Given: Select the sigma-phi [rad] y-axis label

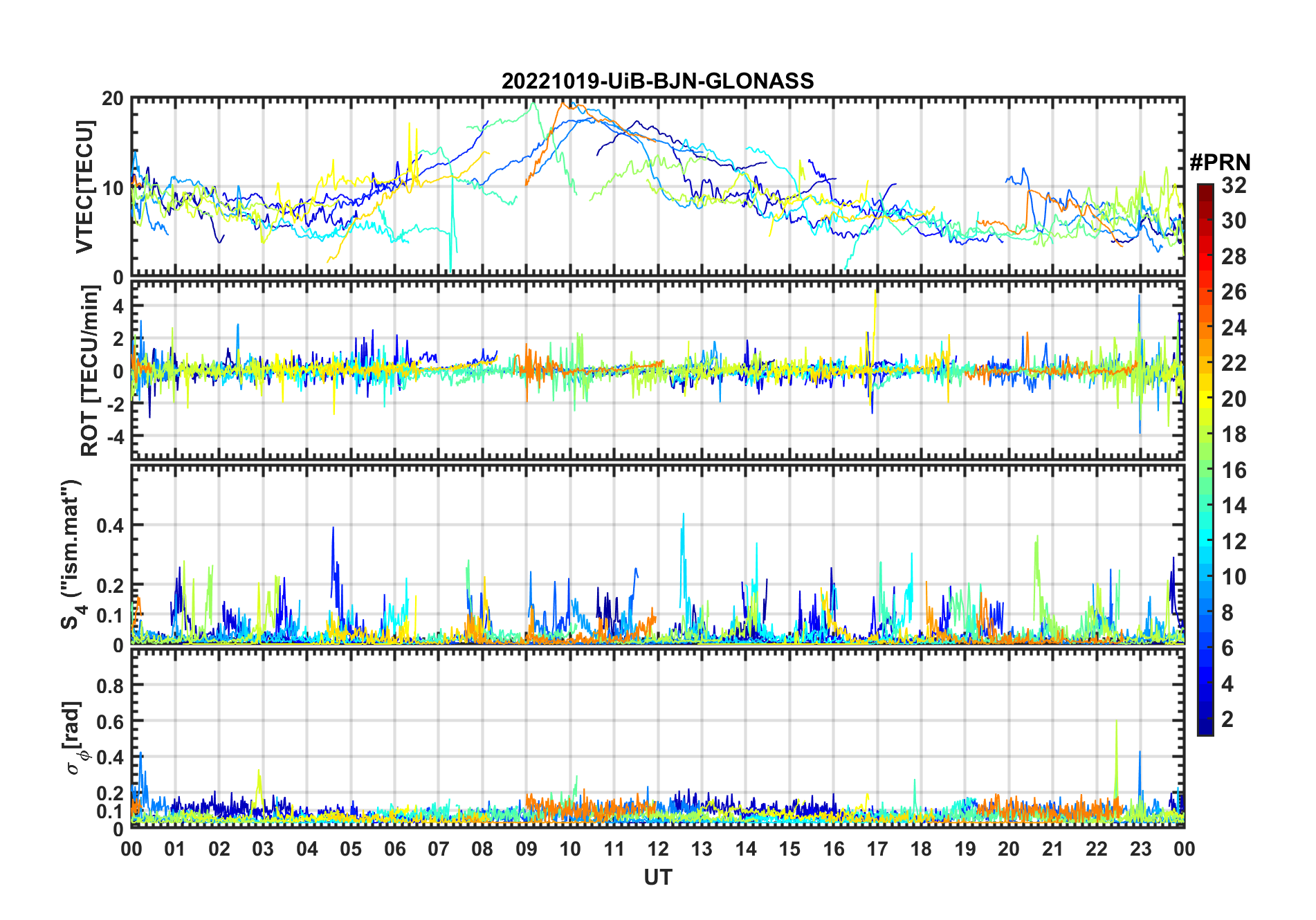Looking at the screenshot, I should click(x=75, y=737).
